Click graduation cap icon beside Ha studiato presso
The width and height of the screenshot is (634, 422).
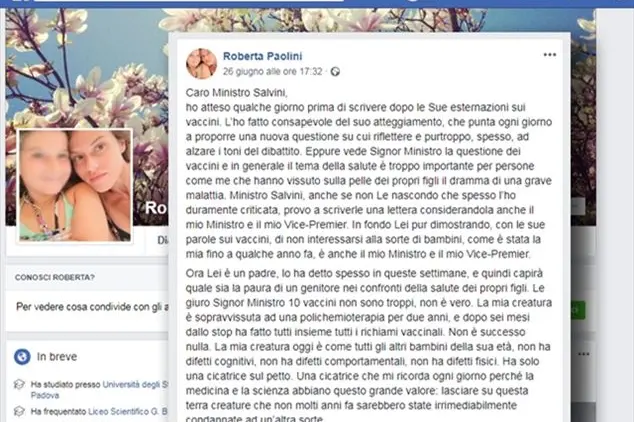point(19,384)
